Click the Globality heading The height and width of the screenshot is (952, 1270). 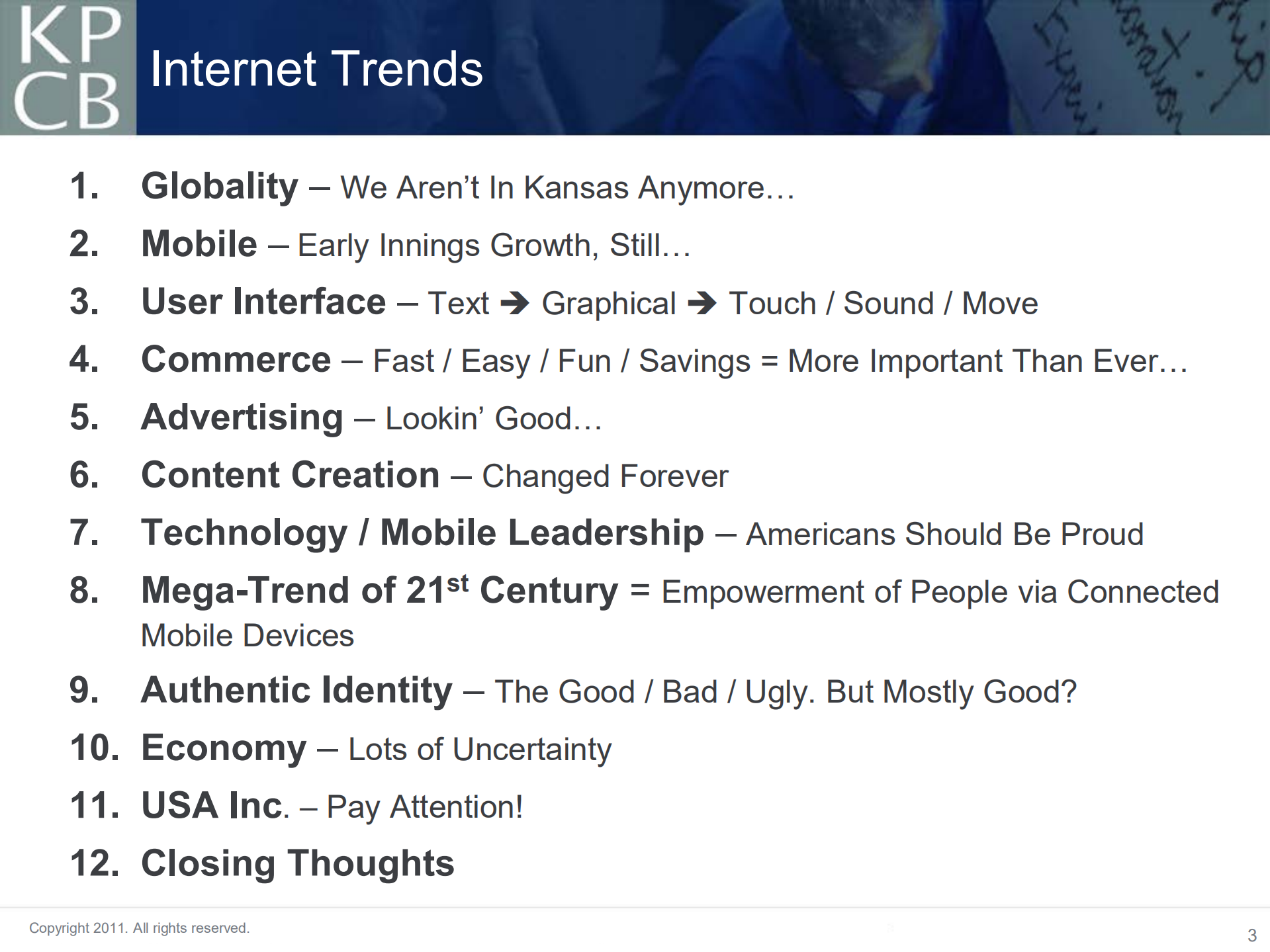220,187
